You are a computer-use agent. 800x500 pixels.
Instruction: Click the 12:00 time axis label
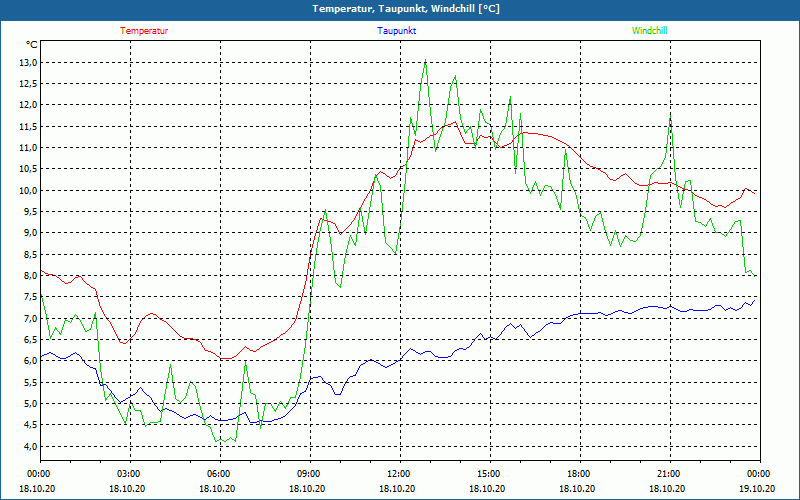(x=400, y=474)
